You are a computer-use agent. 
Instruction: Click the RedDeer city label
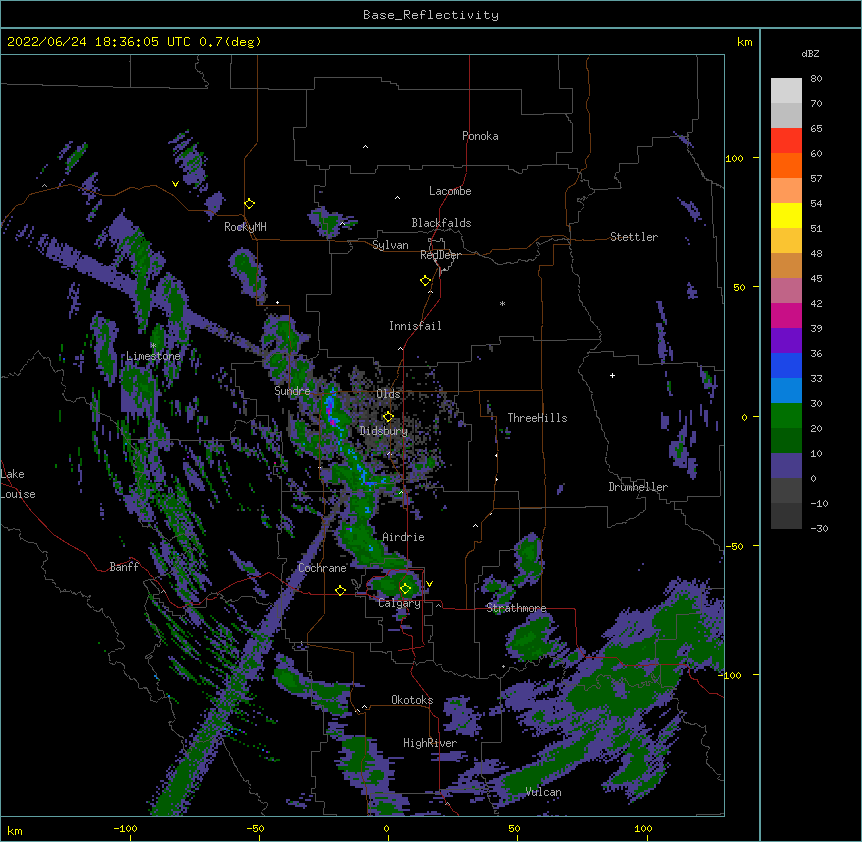click(440, 255)
